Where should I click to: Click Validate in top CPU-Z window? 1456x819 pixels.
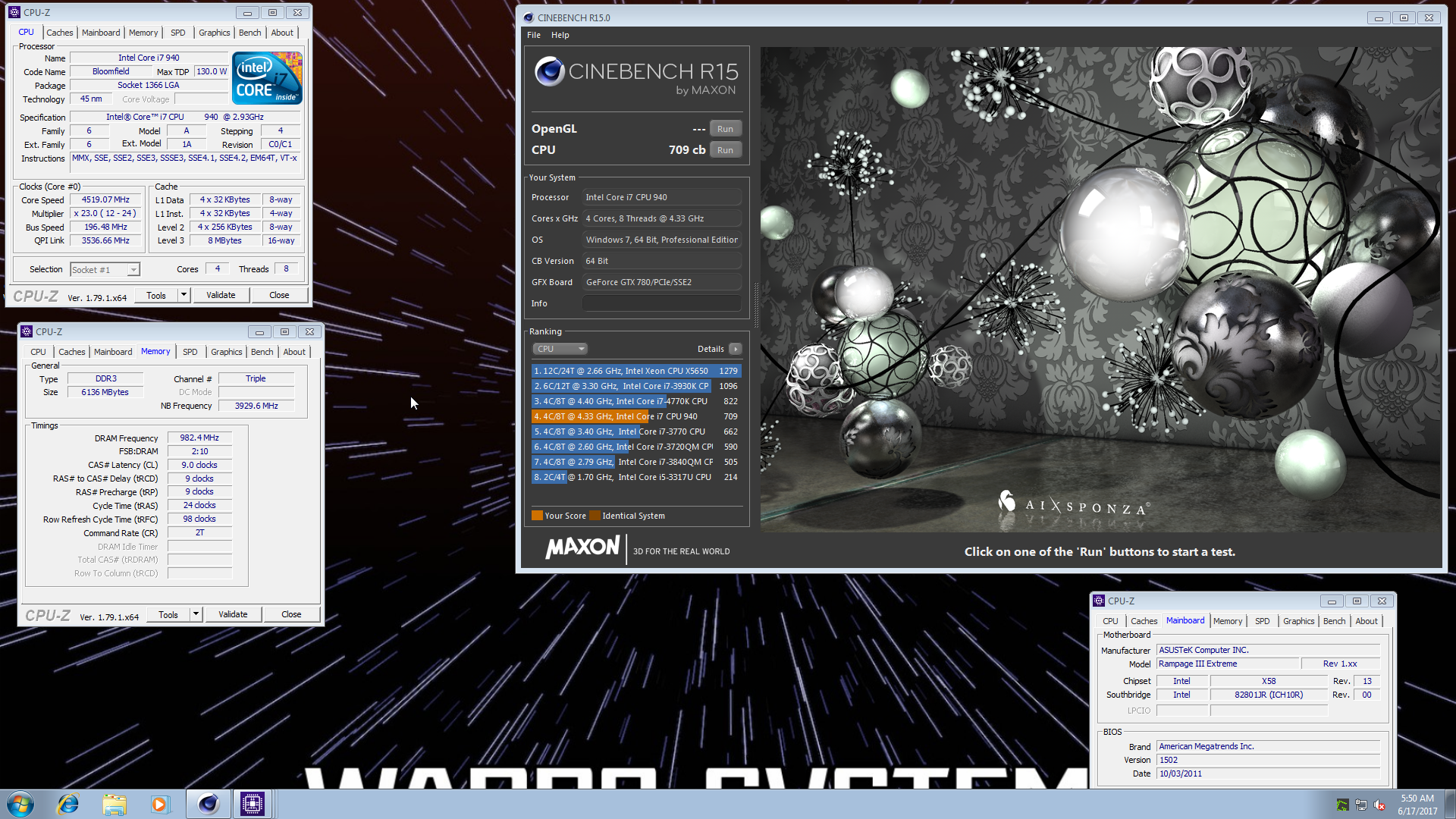(x=221, y=295)
